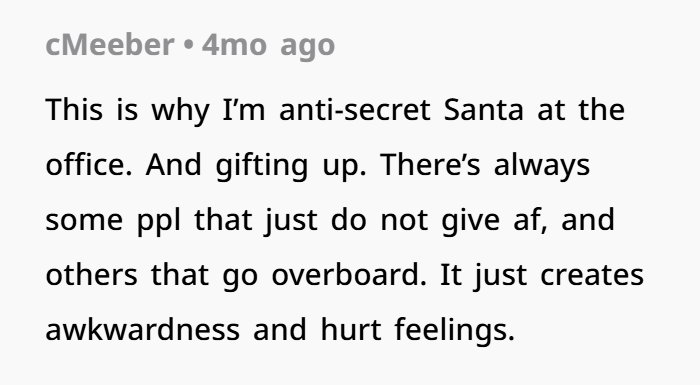Click the word "This" starting the comment
Screen dimensions: 700x385
(74, 109)
